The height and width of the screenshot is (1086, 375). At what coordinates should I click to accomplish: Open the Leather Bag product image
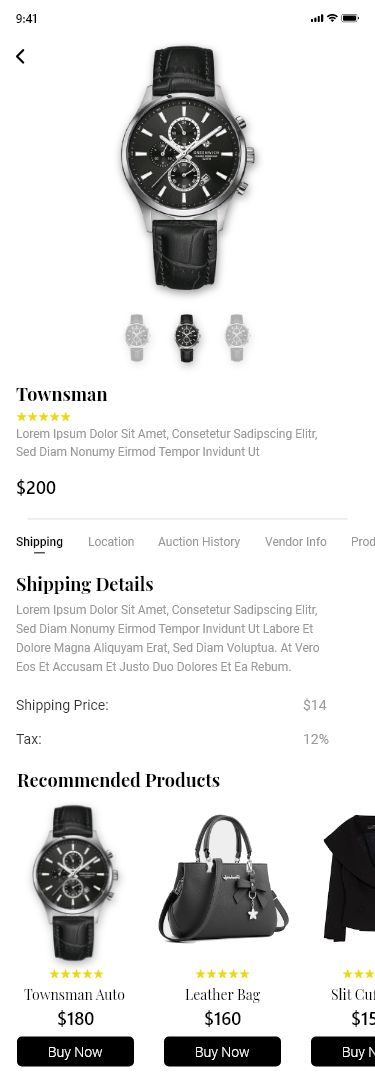pos(223,878)
